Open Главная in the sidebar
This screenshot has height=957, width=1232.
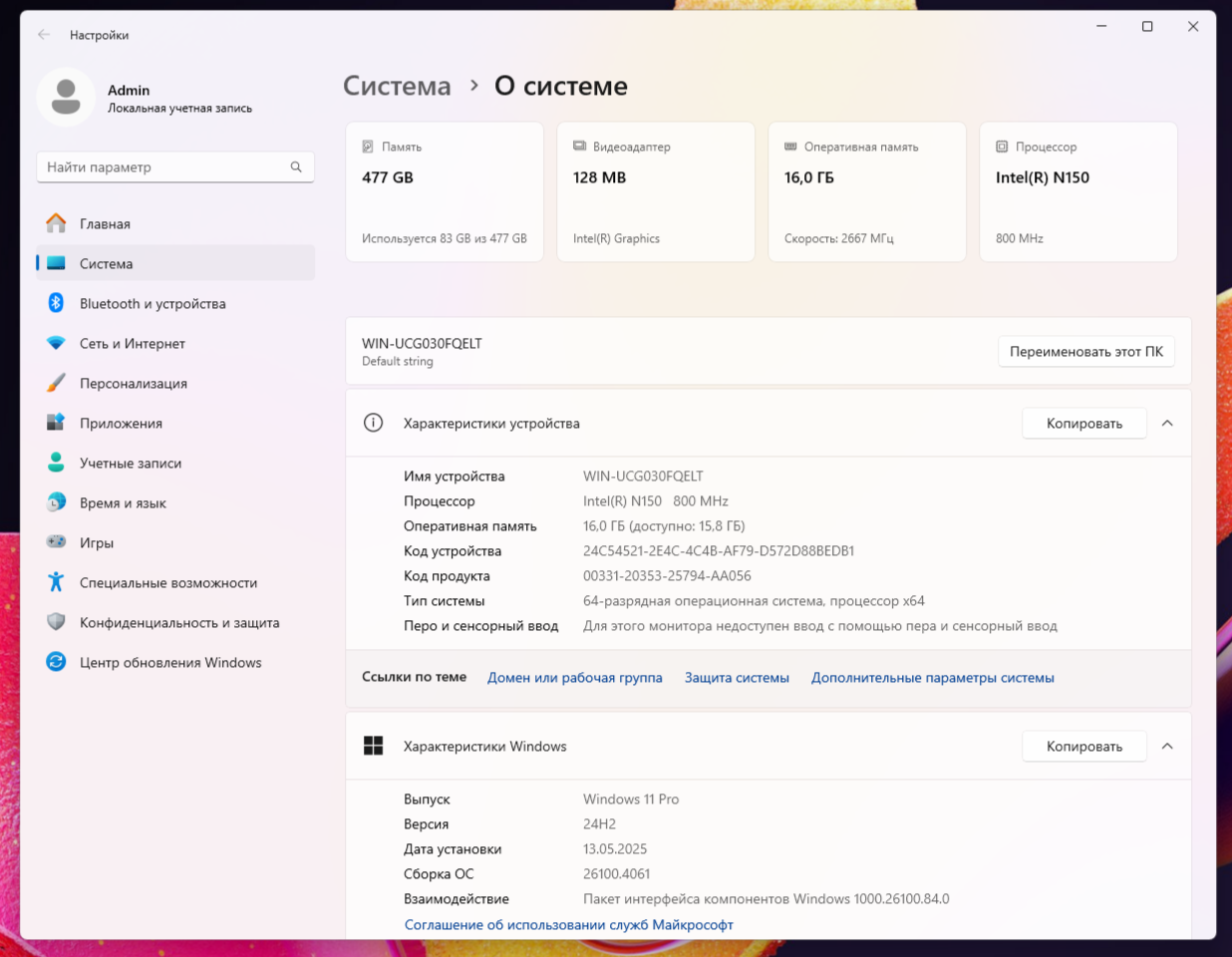tap(175, 223)
